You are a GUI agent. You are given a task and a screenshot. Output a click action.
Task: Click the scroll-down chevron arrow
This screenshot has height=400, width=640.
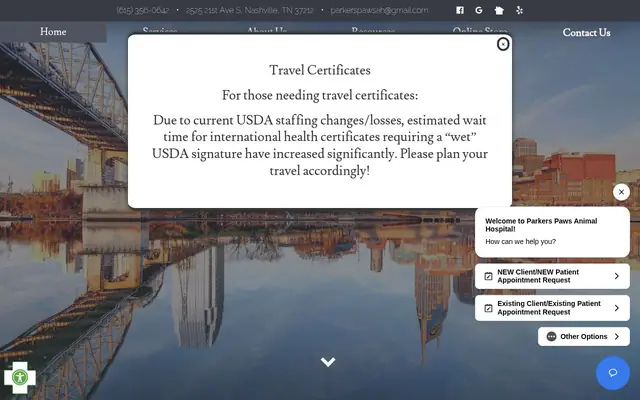pos(328,362)
